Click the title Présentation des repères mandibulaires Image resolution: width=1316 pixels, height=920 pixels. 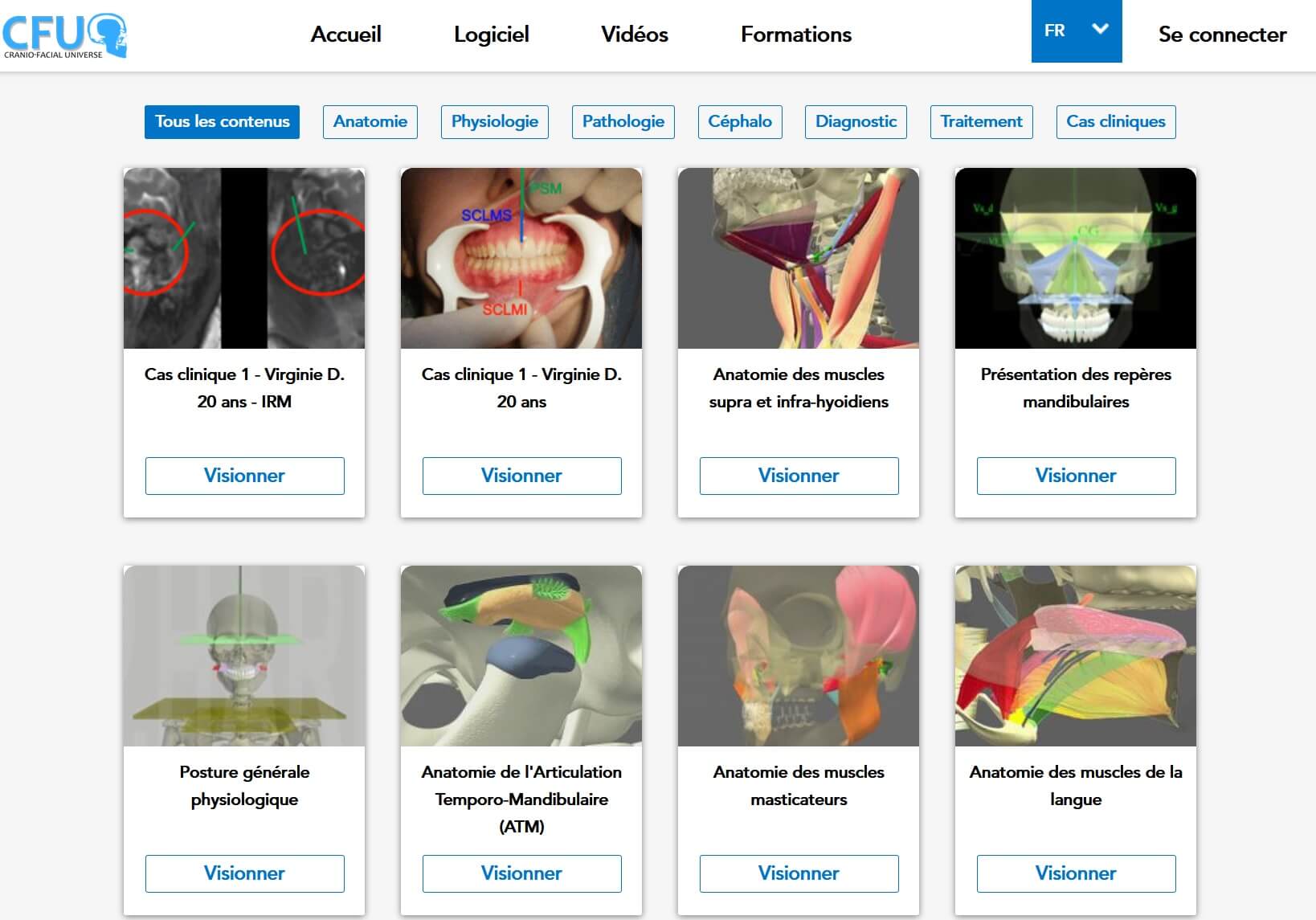point(1076,388)
